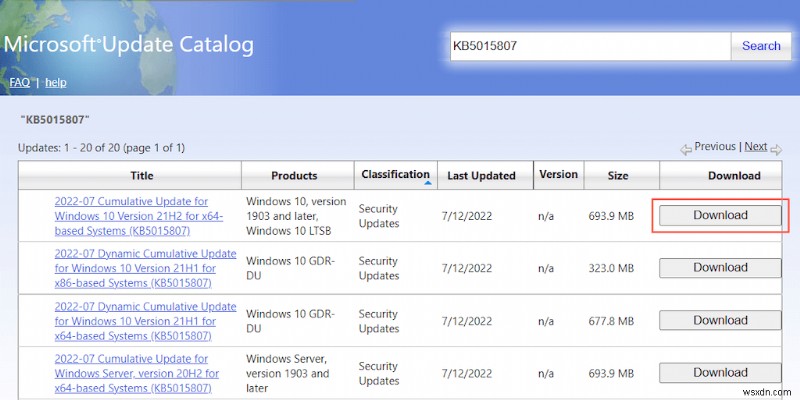The image size is (800, 400).
Task: Click the Search button
Action: pos(761,46)
